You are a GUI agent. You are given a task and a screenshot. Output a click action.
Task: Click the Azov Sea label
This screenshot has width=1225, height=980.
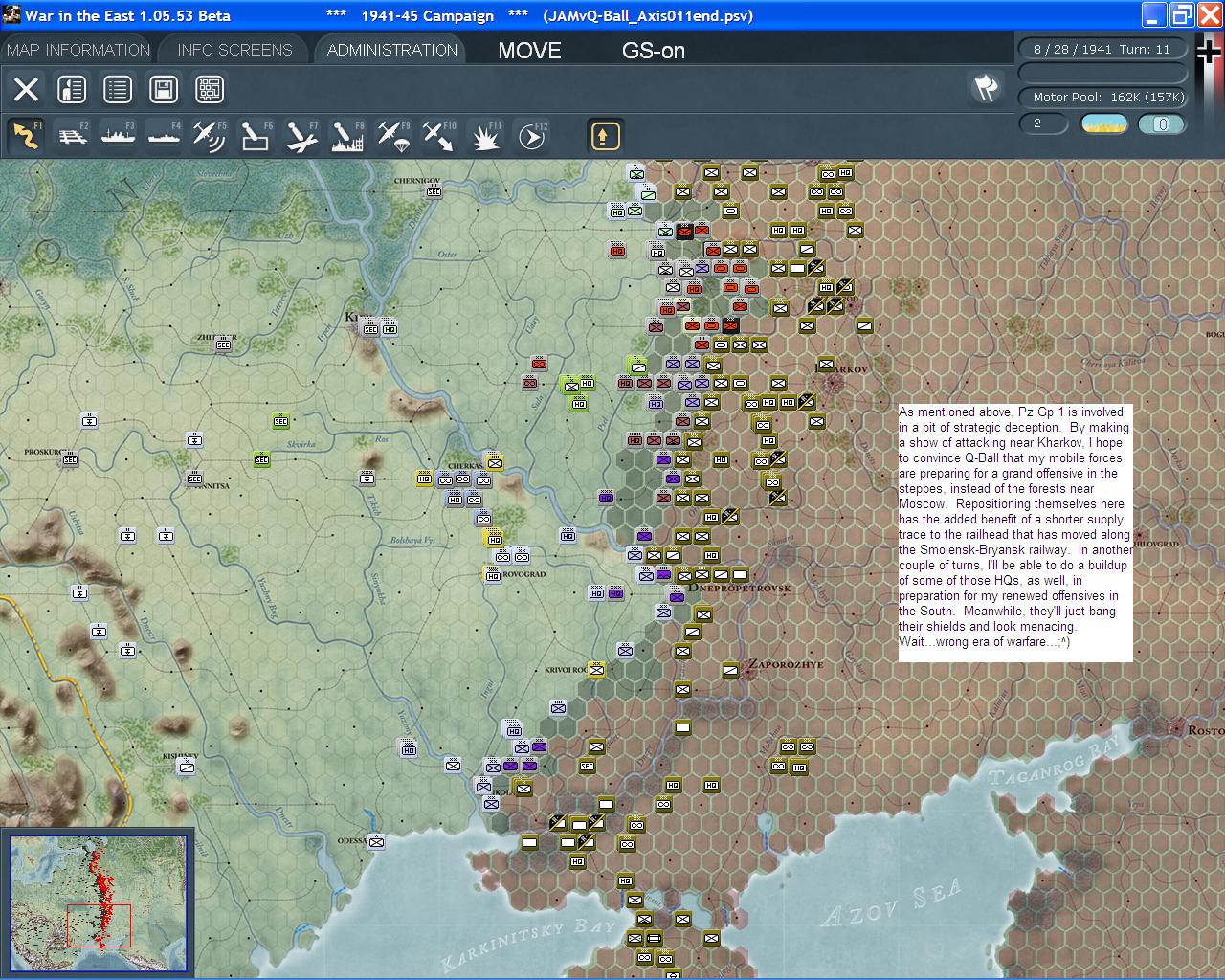click(891, 903)
